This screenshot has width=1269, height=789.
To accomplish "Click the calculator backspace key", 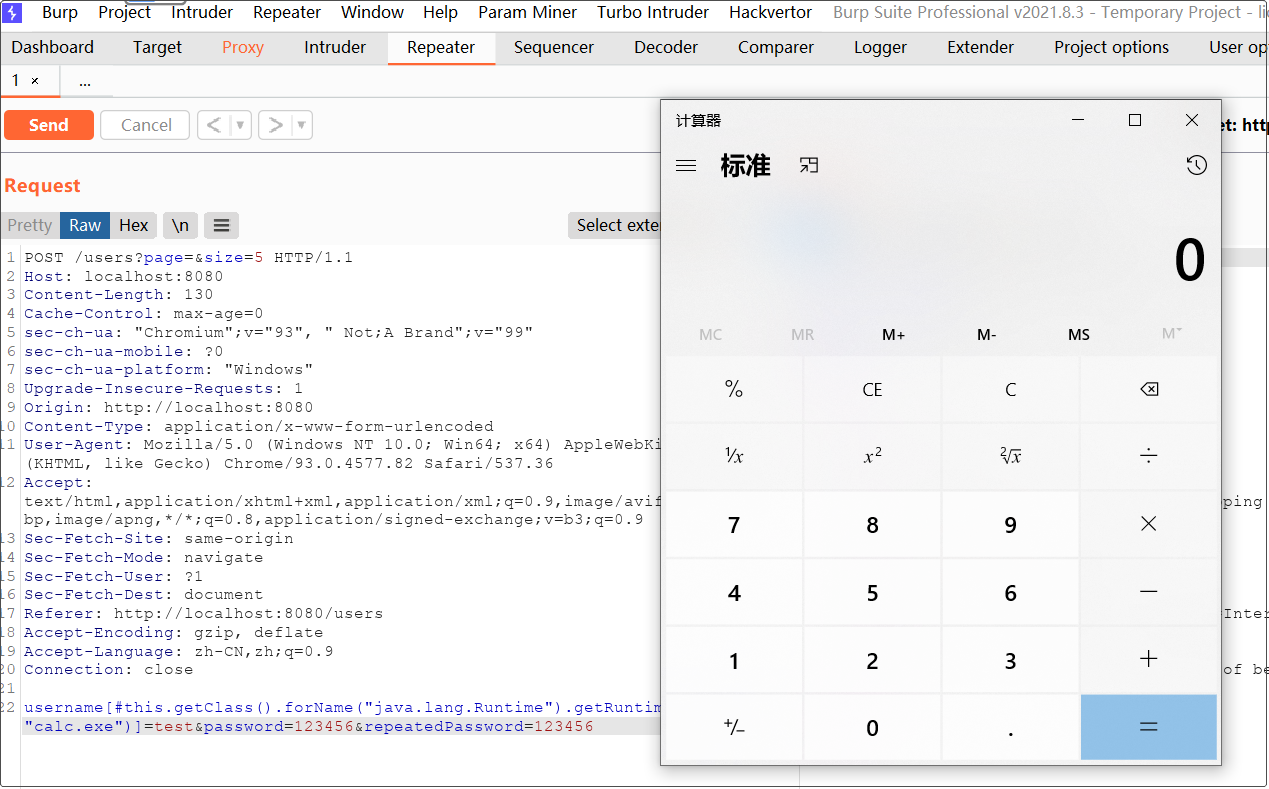I will (1149, 390).
